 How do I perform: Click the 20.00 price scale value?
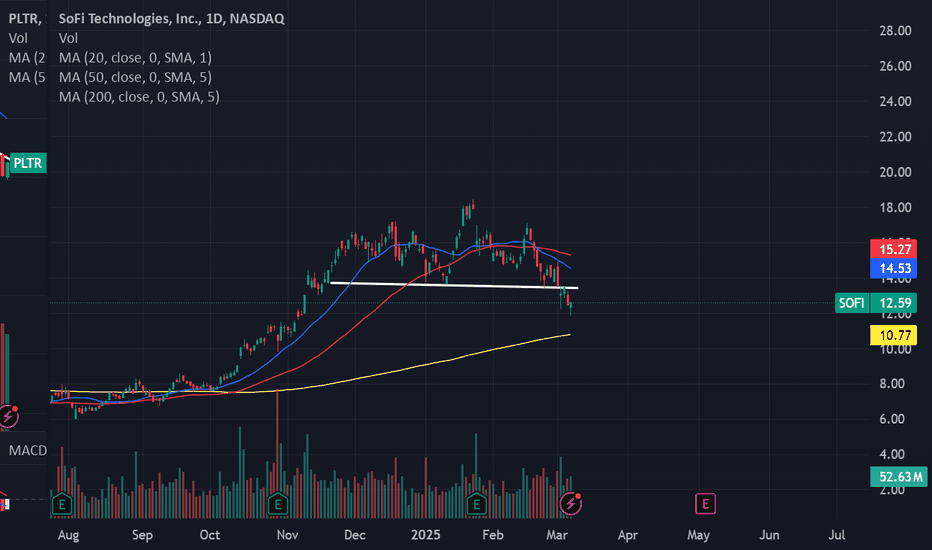(895, 172)
